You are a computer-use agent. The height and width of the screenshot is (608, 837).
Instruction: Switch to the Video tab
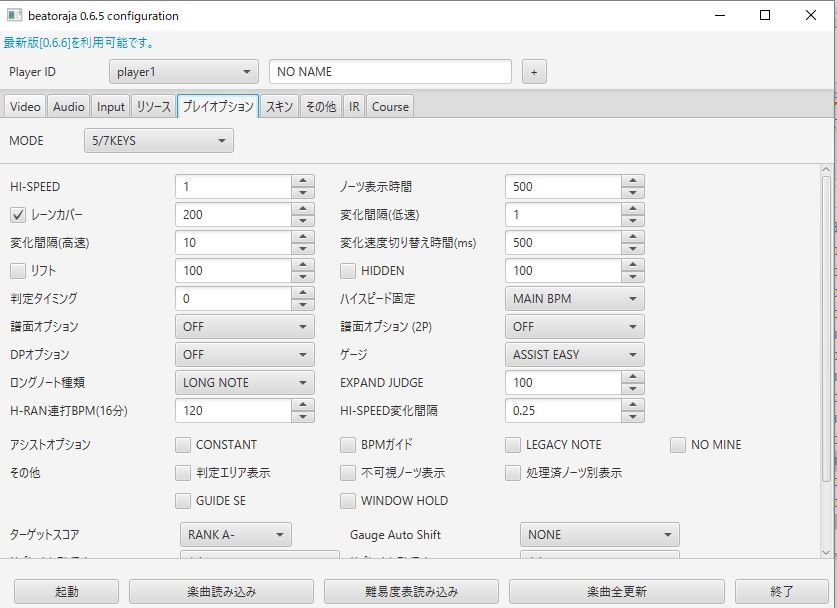(25, 106)
